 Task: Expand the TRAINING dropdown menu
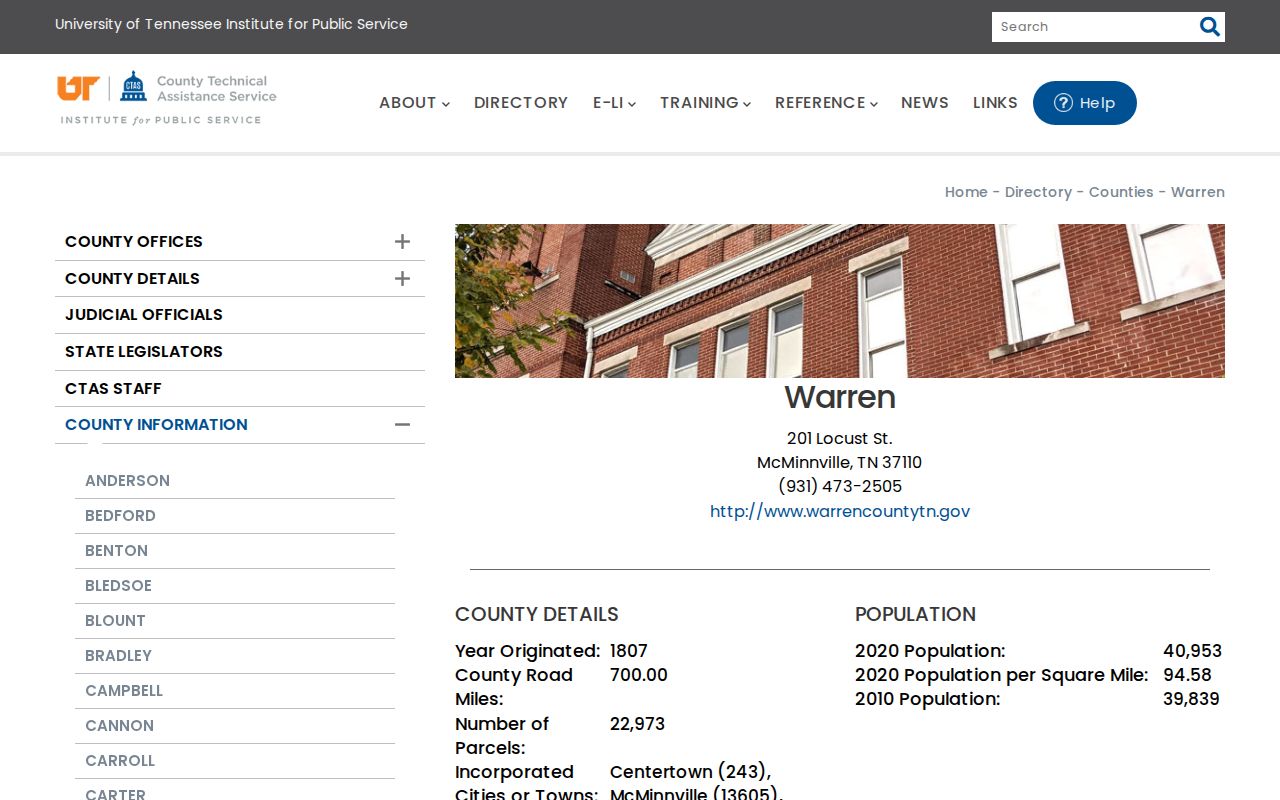pos(705,103)
